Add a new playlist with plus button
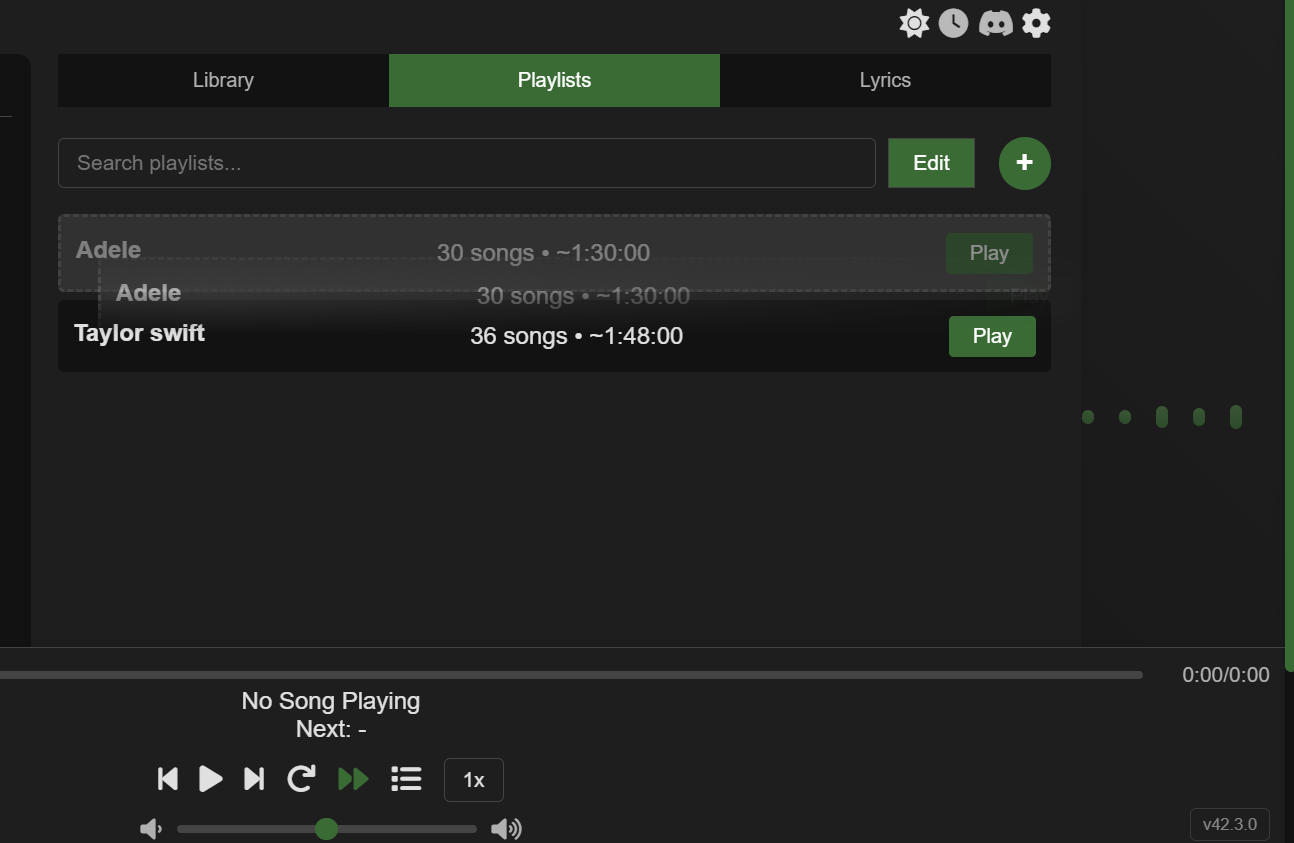 [1025, 163]
